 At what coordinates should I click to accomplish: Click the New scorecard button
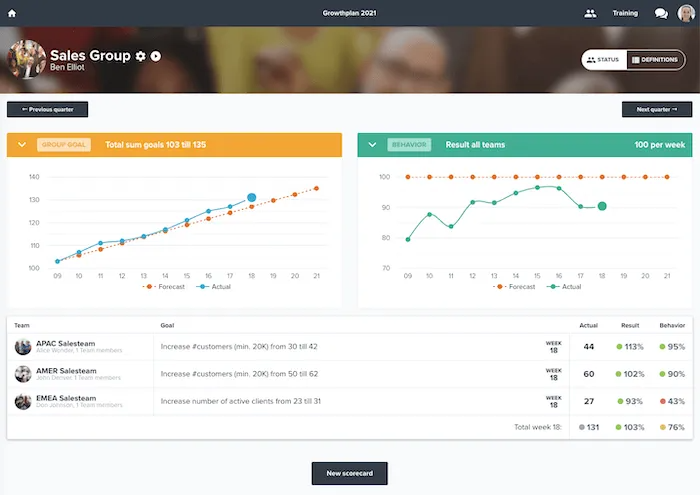(x=349, y=473)
